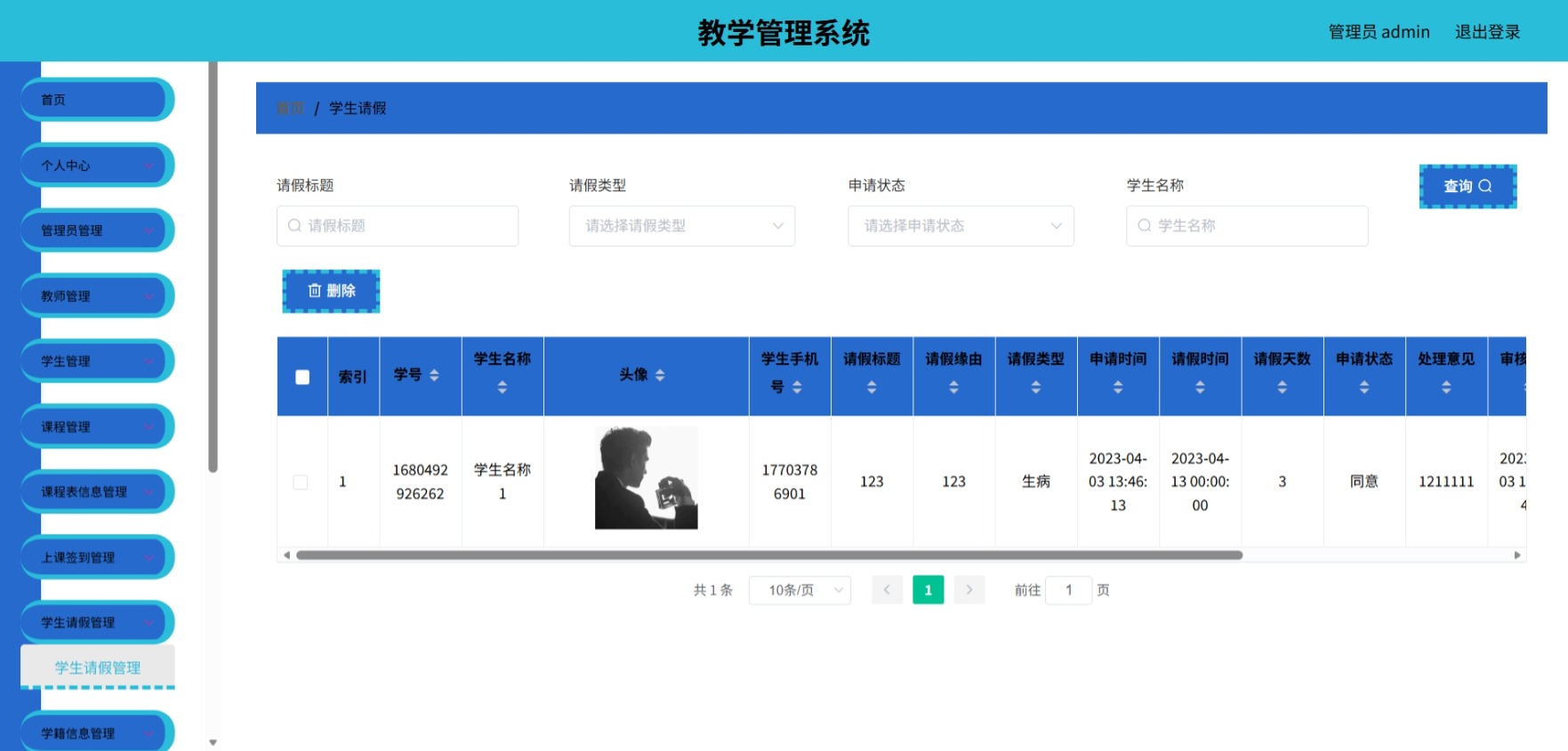Click the 学号 cell 1680492926262
The height and width of the screenshot is (751, 1568).
tap(420, 481)
